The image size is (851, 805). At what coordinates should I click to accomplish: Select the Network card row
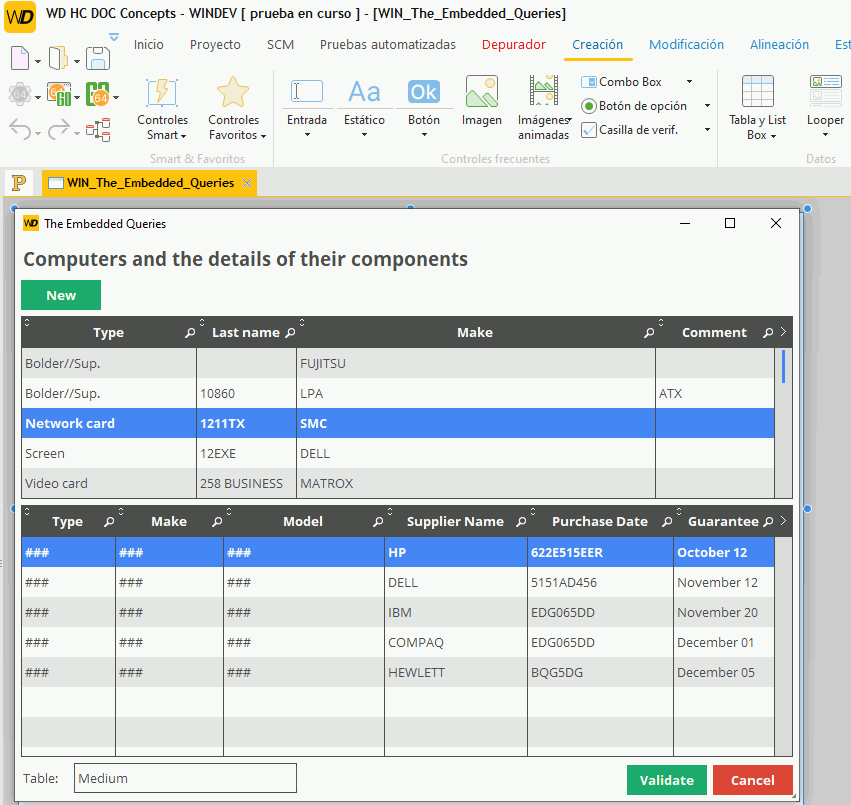[x=398, y=423]
